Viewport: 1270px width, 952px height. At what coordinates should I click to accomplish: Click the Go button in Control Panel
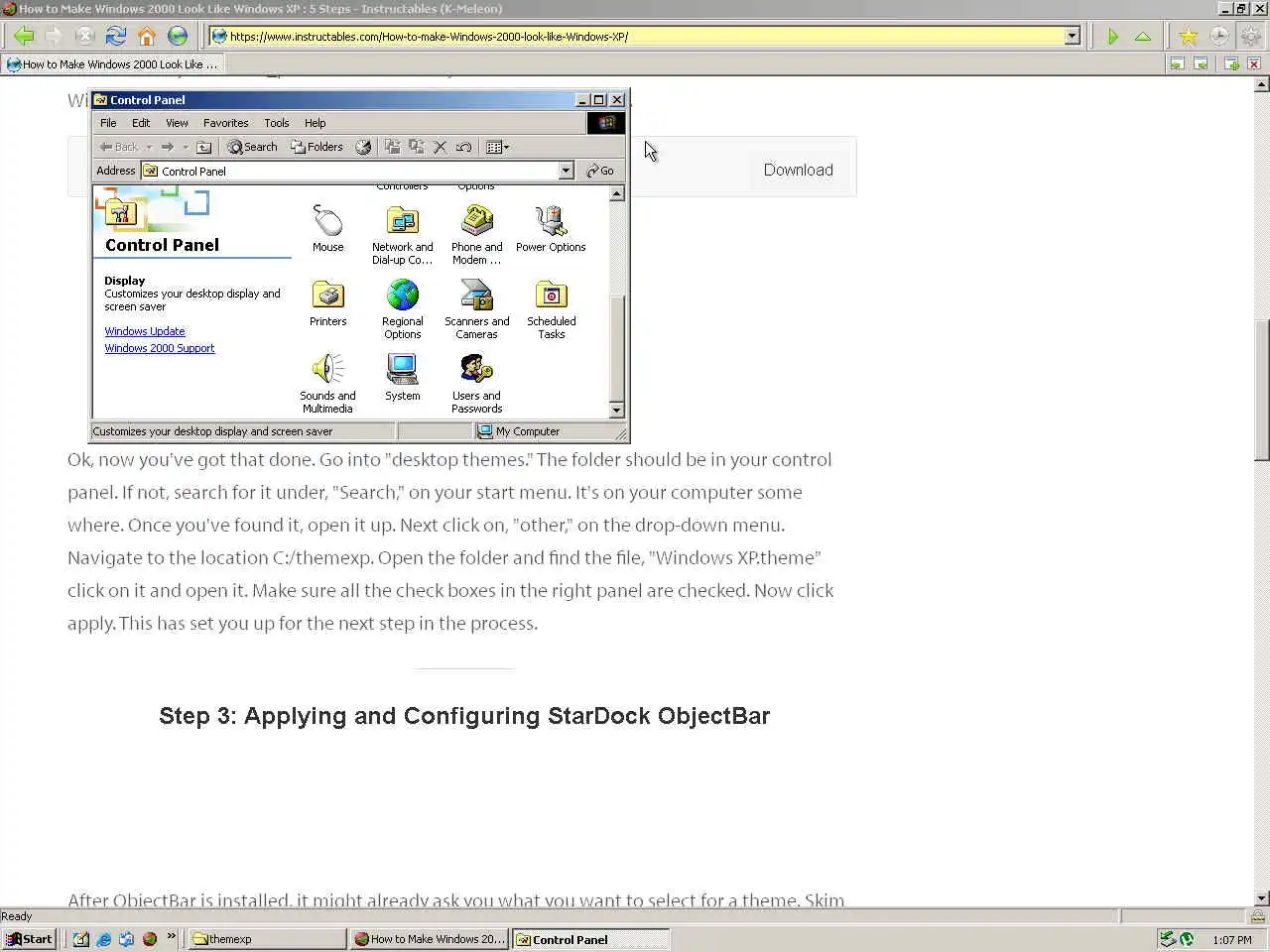pos(599,171)
